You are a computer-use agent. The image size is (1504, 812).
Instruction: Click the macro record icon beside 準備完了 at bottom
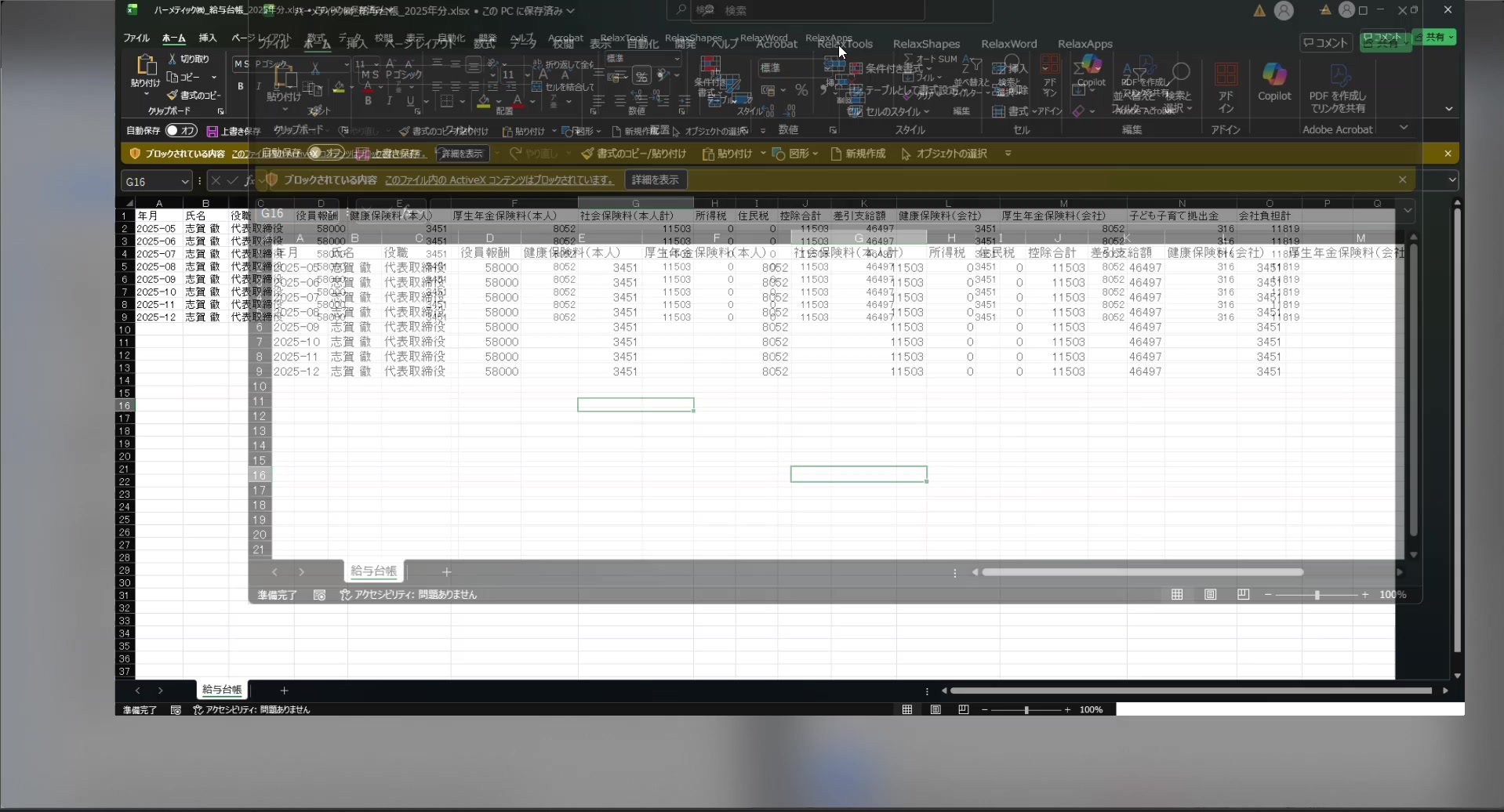(176, 709)
